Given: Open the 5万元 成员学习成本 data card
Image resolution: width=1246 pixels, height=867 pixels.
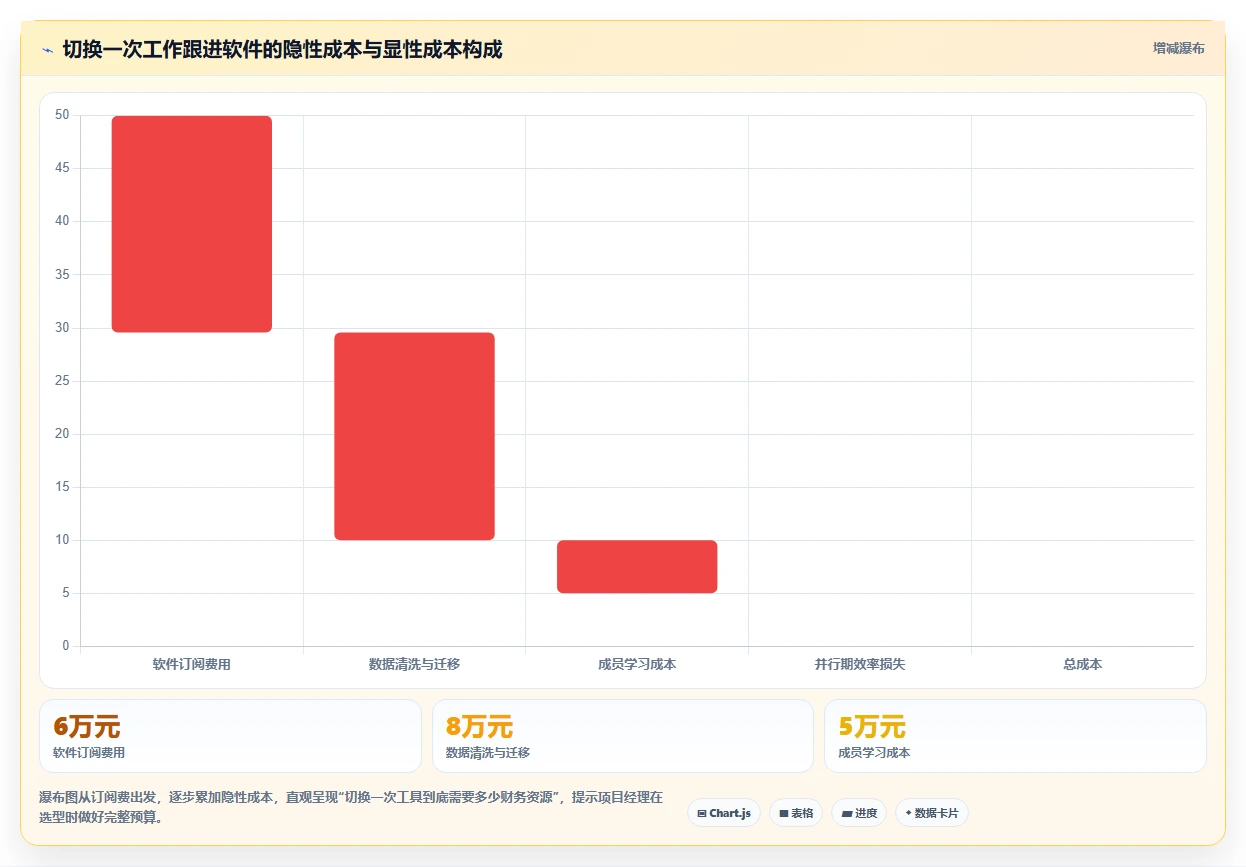Looking at the screenshot, I should [1015, 736].
